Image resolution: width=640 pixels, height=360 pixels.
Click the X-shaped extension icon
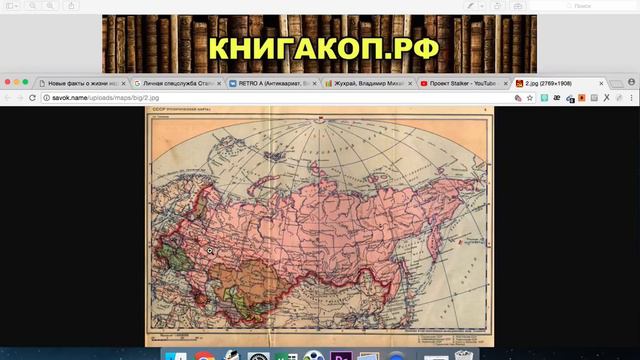coord(607,98)
